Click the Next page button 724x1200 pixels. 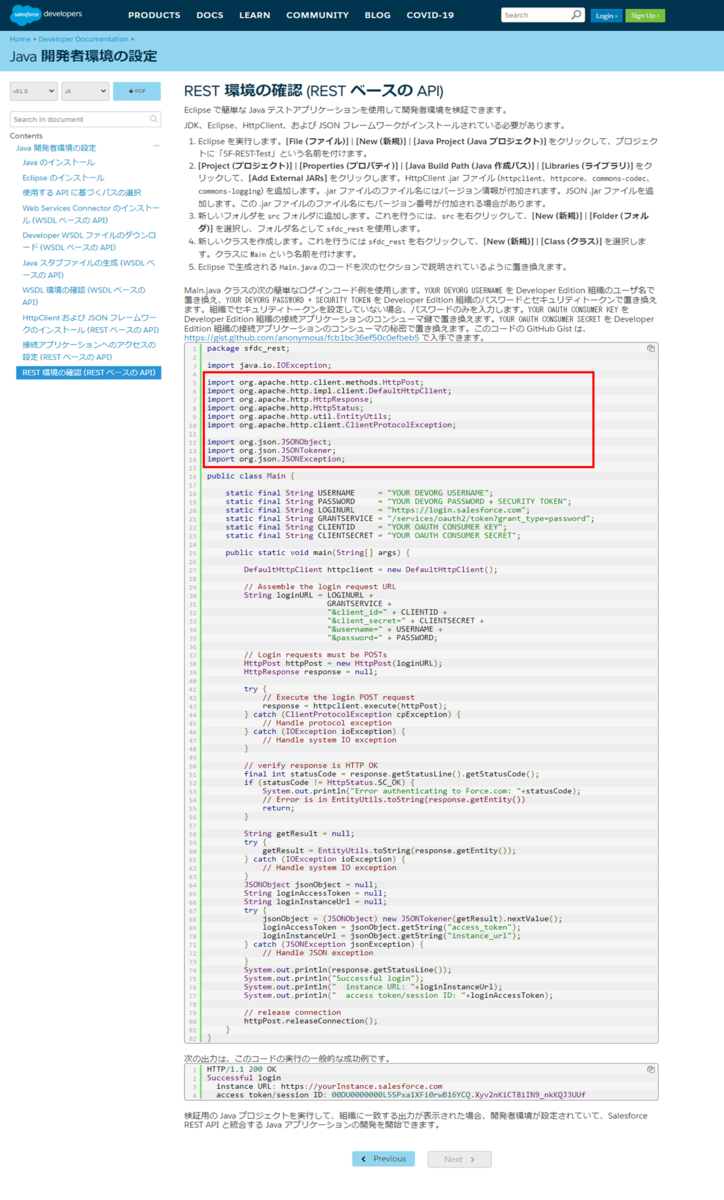460,1159
